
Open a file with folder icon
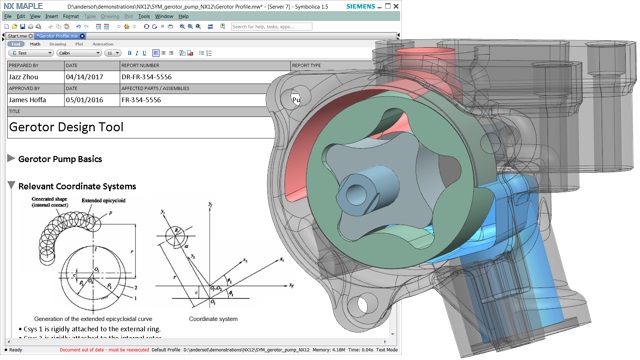(14, 27)
